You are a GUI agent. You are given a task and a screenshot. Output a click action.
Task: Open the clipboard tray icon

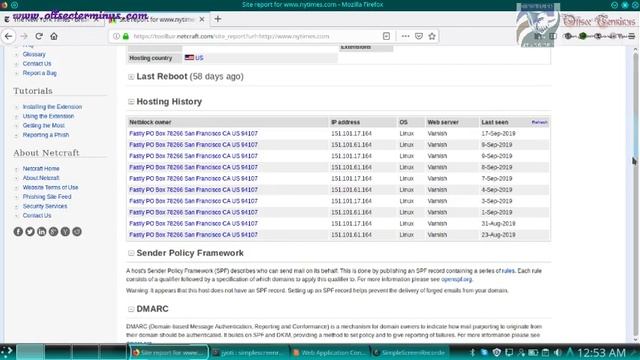point(545,352)
